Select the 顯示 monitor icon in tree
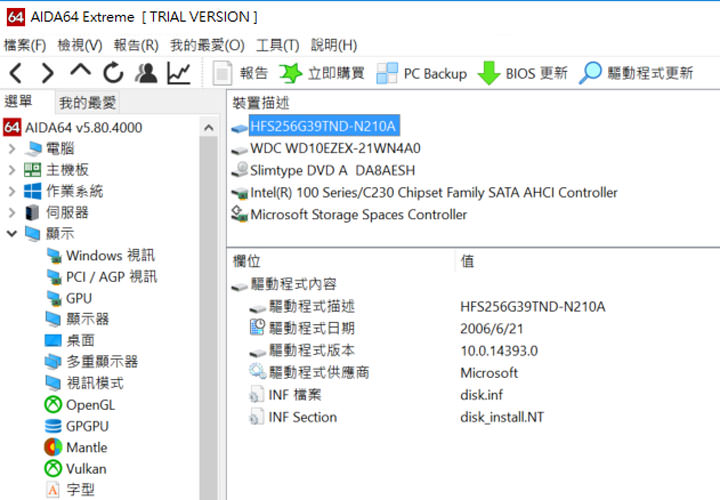The height and width of the screenshot is (500, 720). 33,234
